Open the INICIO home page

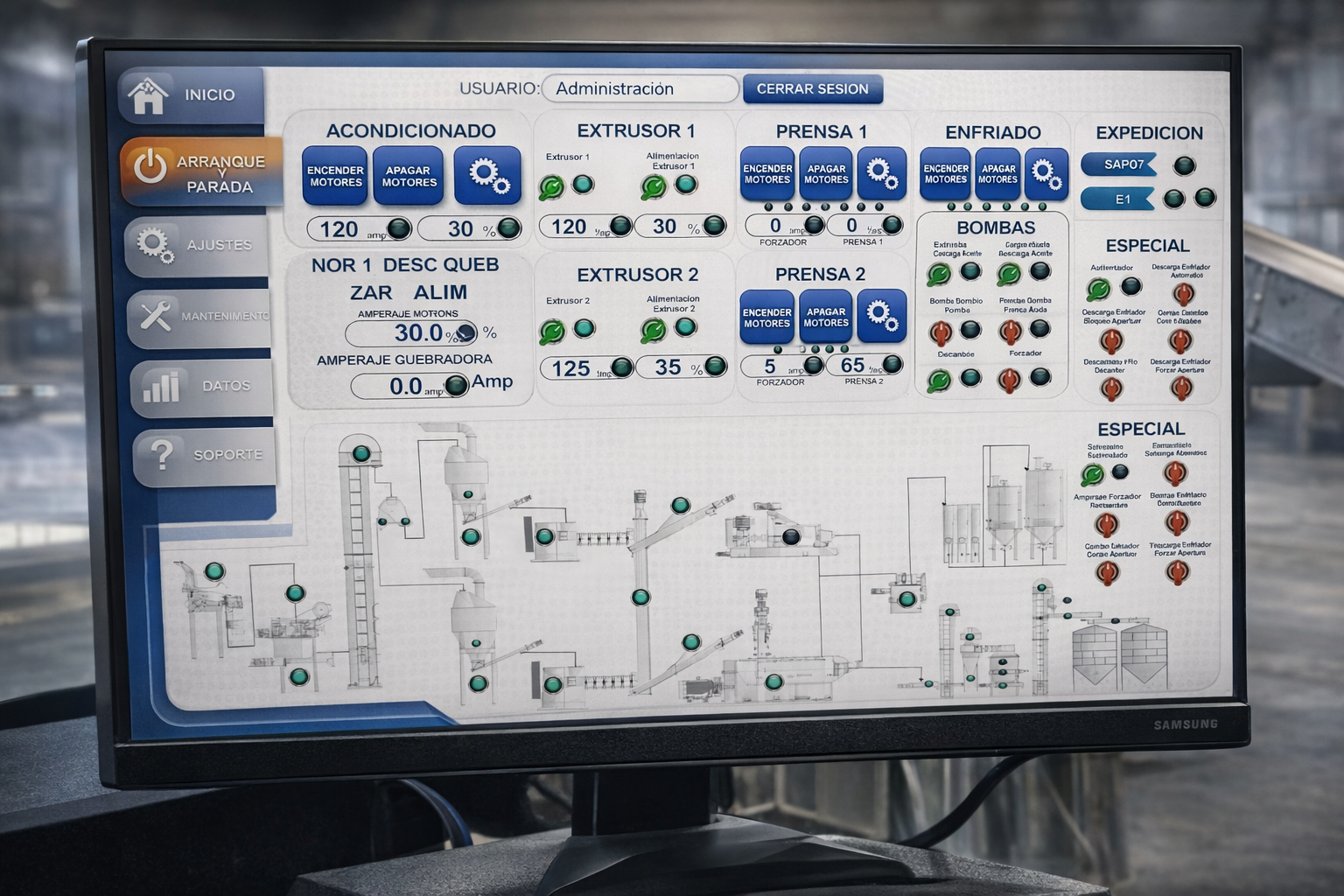pyautogui.click(x=192, y=94)
